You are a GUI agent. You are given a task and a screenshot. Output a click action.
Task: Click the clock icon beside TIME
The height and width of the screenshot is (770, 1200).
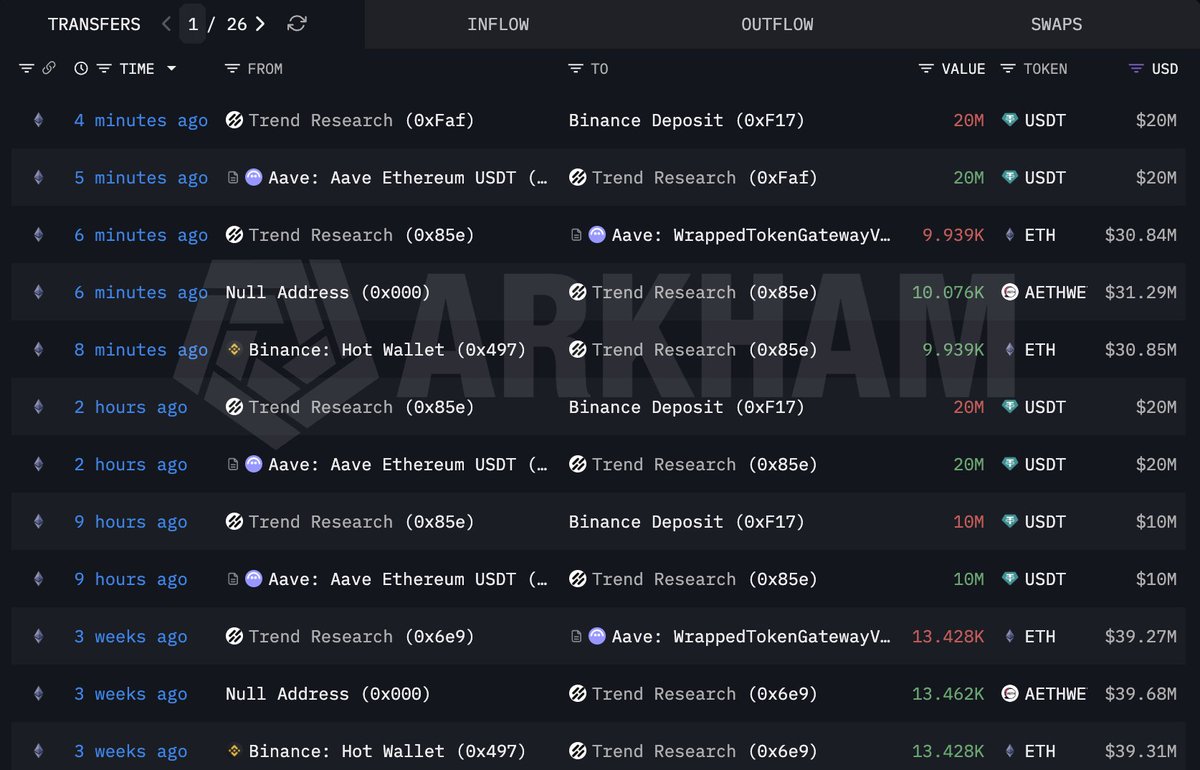coord(81,68)
